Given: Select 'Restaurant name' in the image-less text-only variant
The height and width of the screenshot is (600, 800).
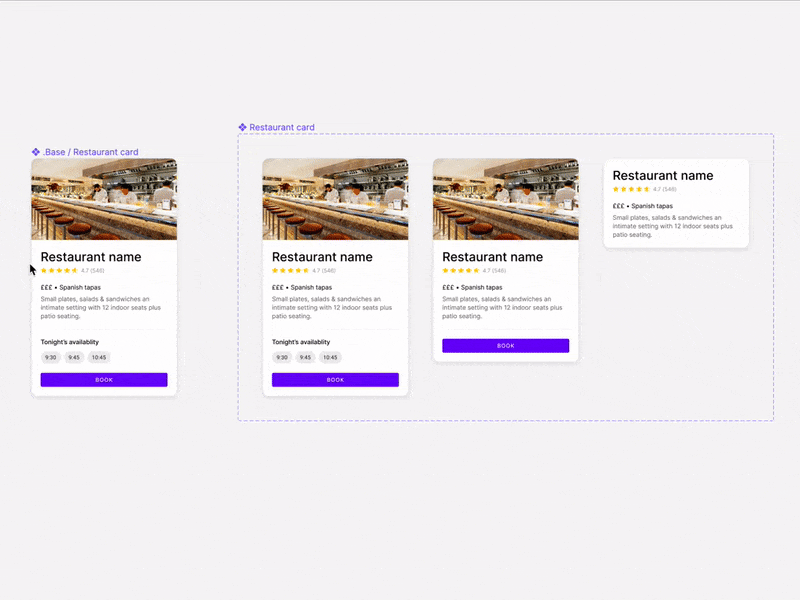Looking at the screenshot, I should coord(663,176).
